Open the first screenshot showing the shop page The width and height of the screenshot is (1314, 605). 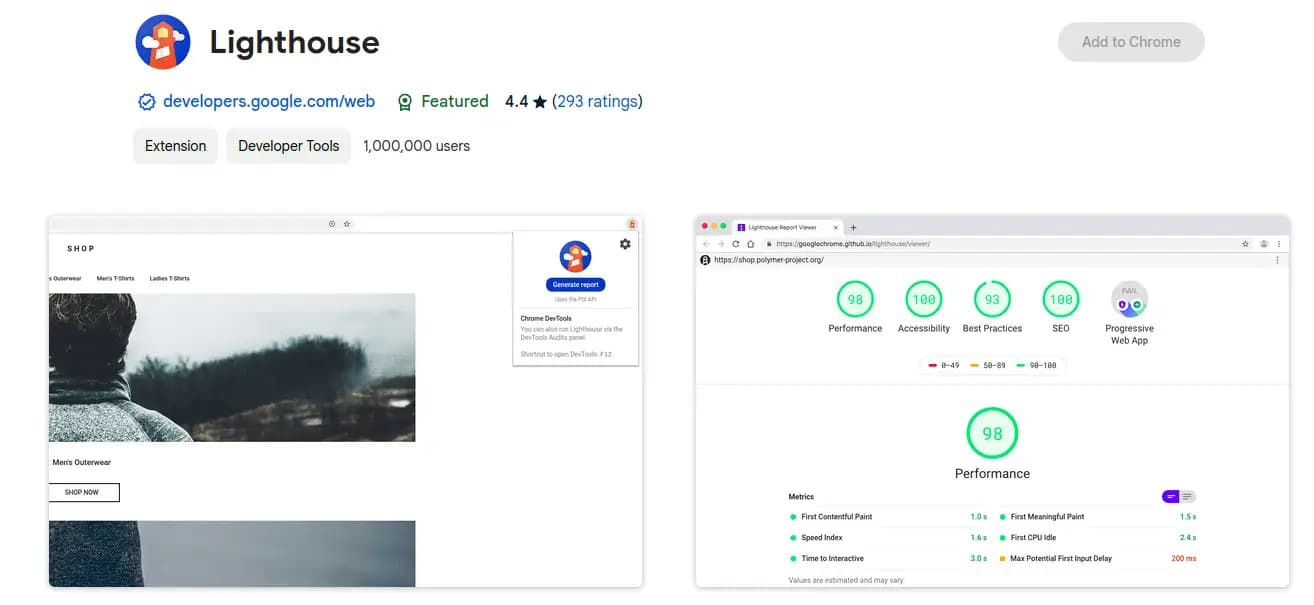345,401
